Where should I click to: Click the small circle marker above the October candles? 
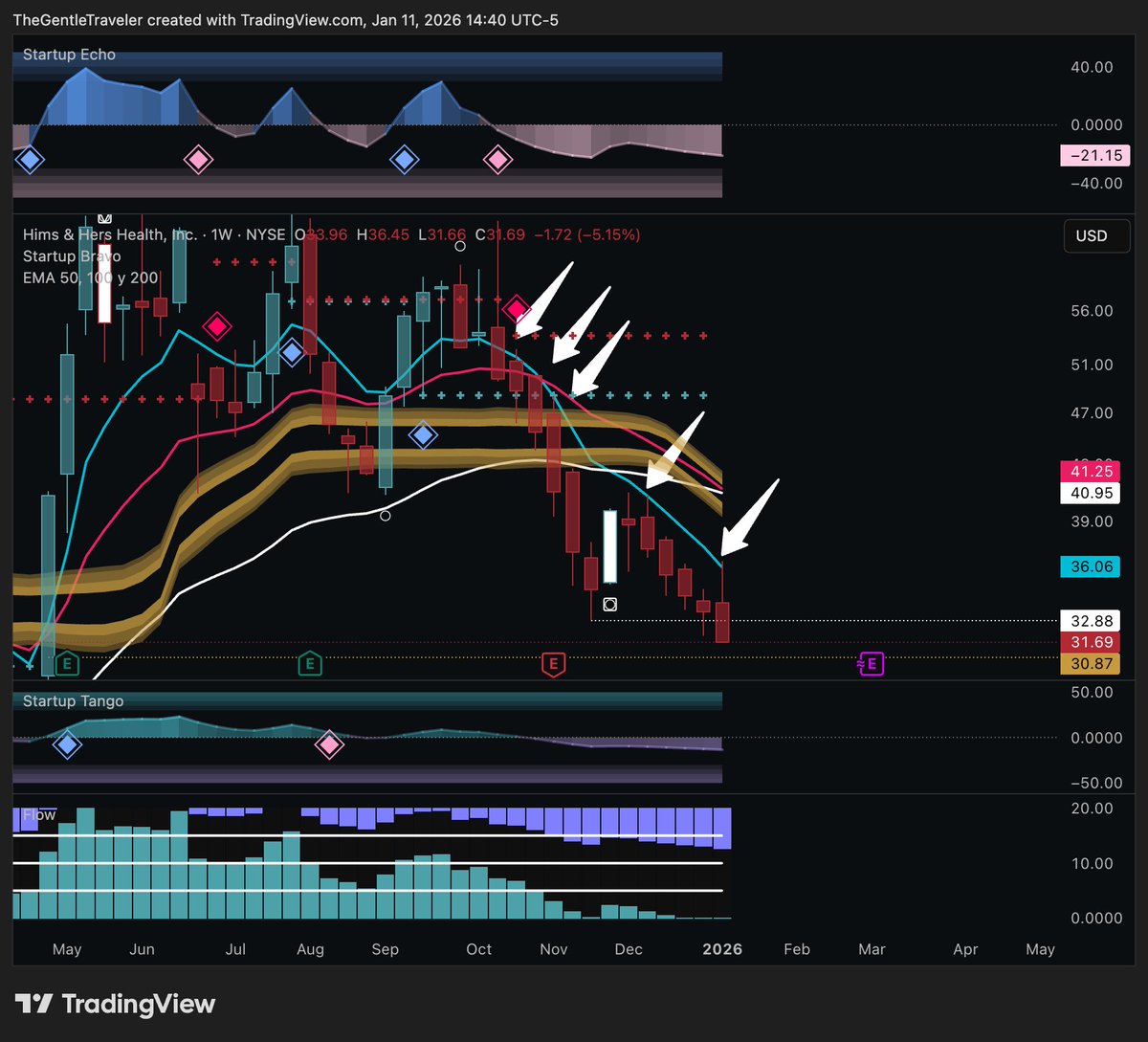coord(460,246)
